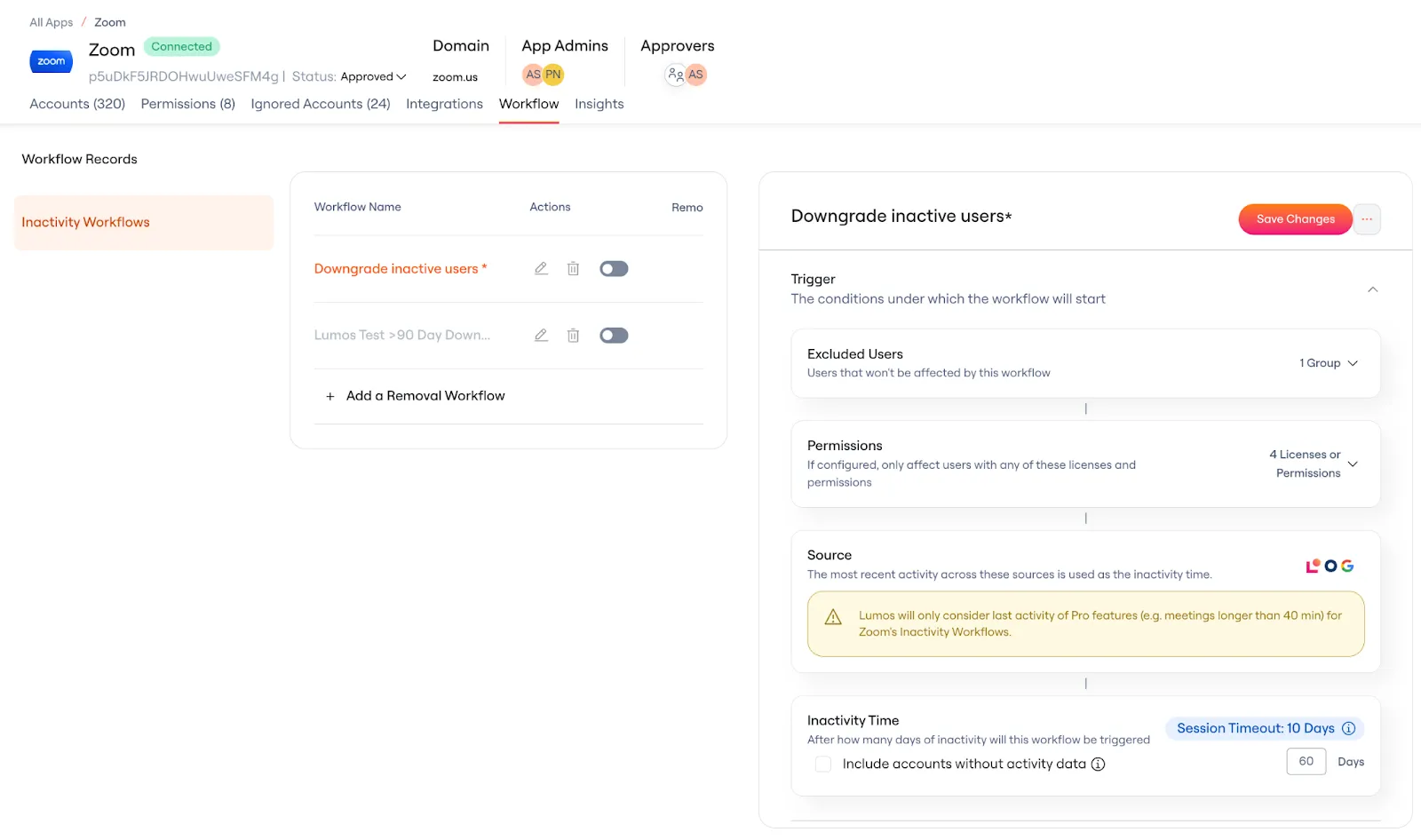Click the Connected status badge
Screen dimensions: 1421x840
[x=181, y=46]
